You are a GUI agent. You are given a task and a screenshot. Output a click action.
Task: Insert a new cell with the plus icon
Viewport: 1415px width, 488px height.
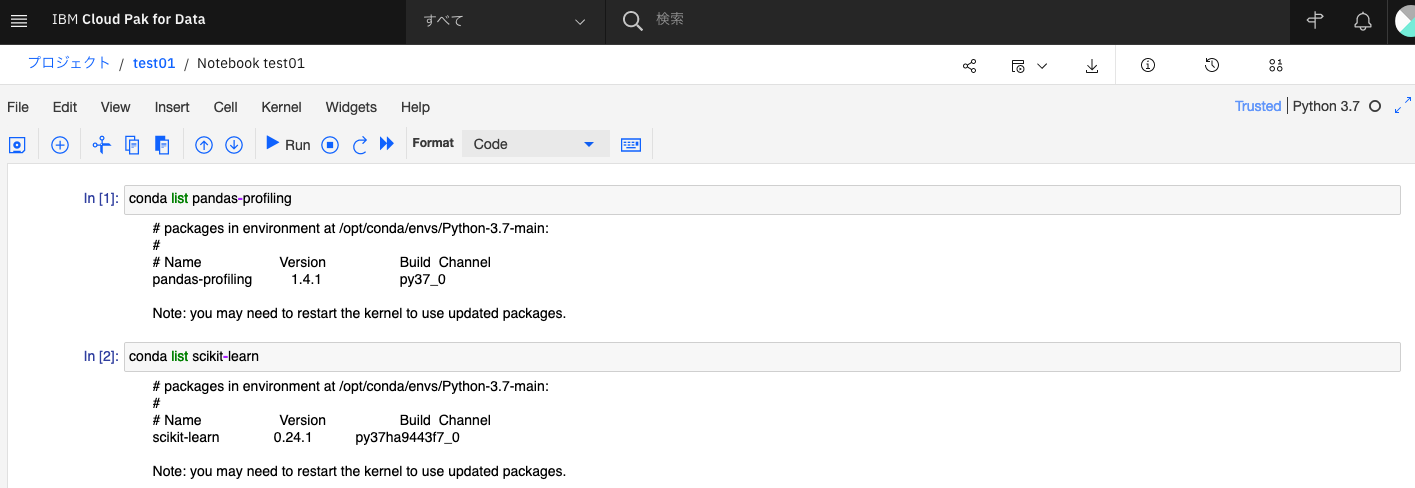click(x=60, y=145)
